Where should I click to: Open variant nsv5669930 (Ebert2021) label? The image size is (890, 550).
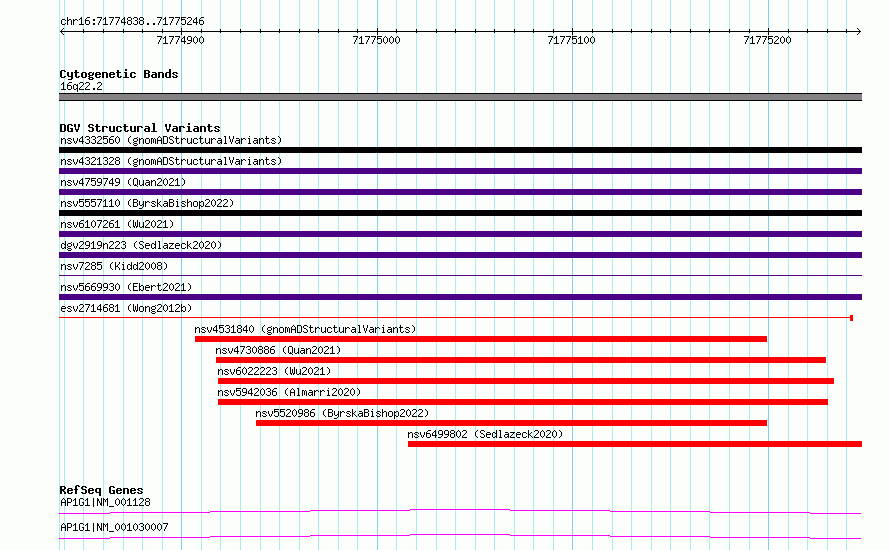(x=126, y=287)
